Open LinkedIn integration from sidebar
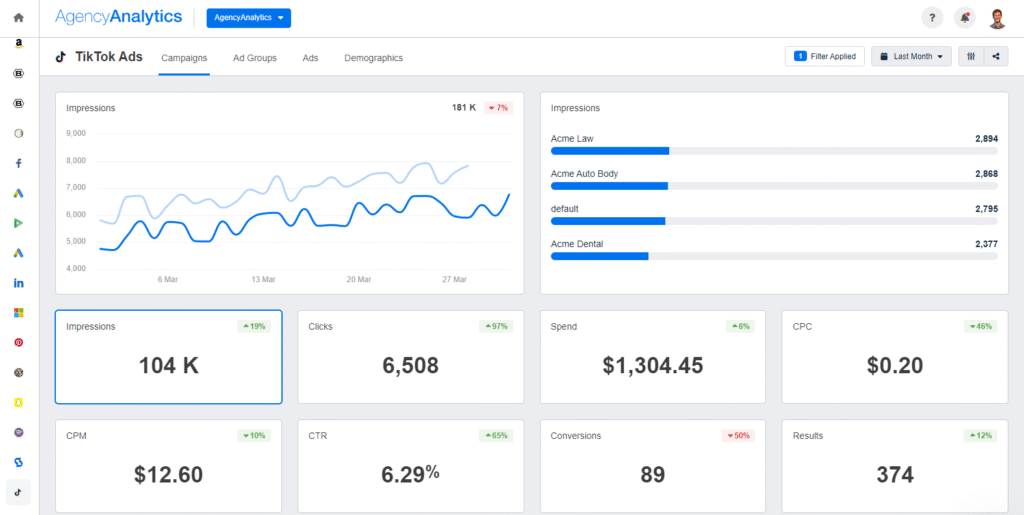The width and height of the screenshot is (1024, 515). [19, 283]
